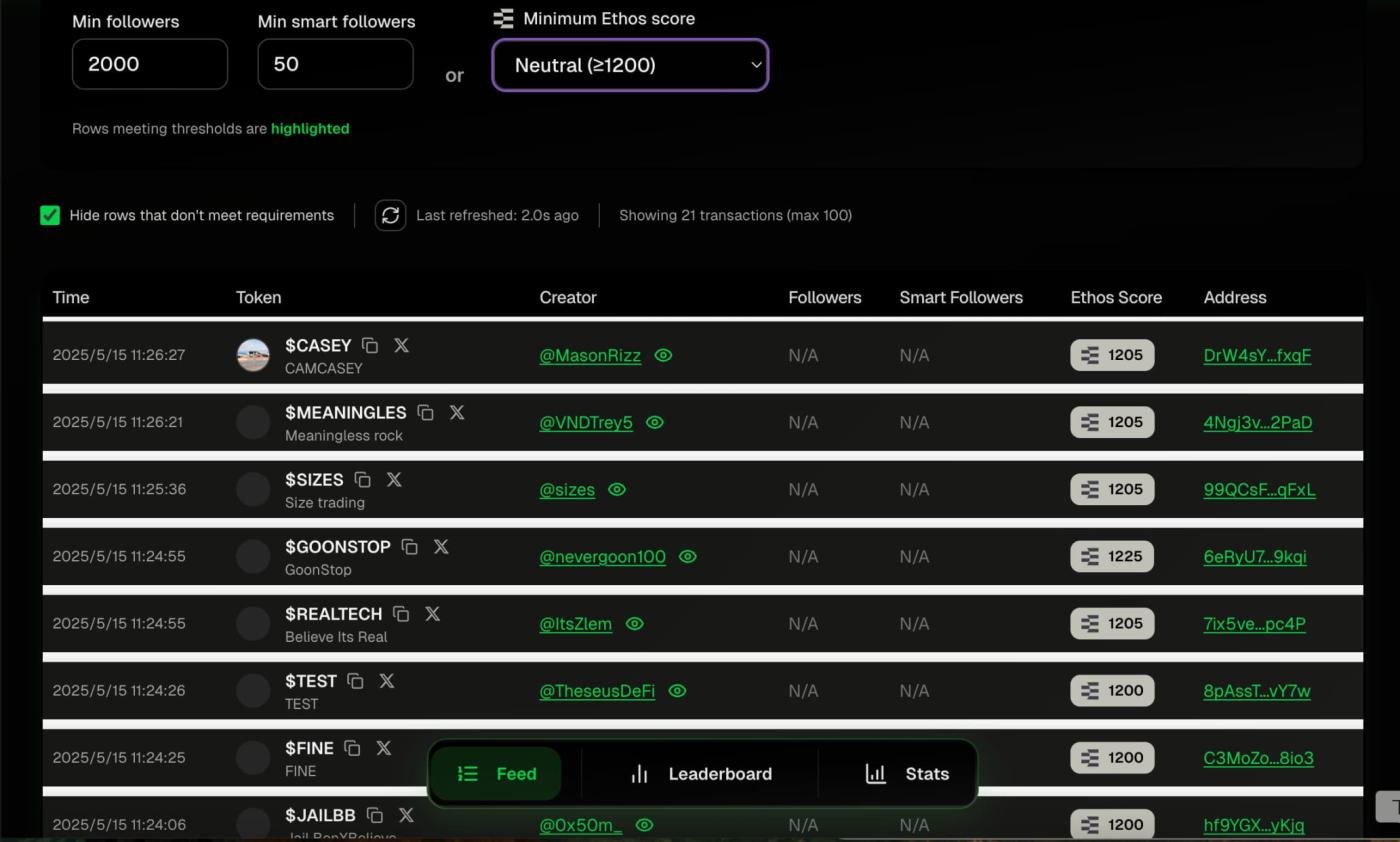Click the $CASEY token avatar thumbnail
The width and height of the screenshot is (1400, 842).
coord(252,354)
